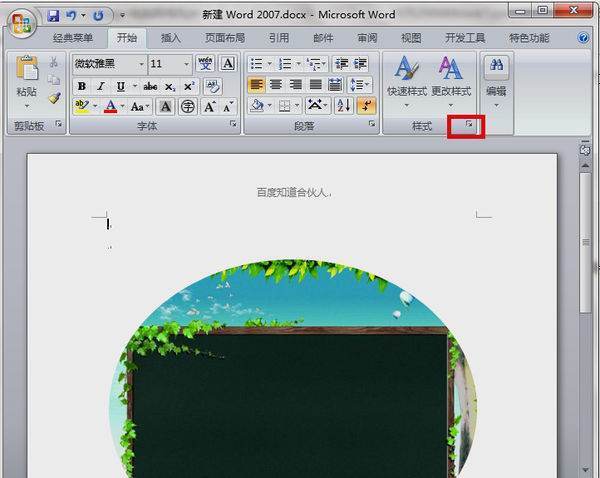Switch to the 开始 tab
The height and width of the screenshot is (478, 600).
click(127, 38)
